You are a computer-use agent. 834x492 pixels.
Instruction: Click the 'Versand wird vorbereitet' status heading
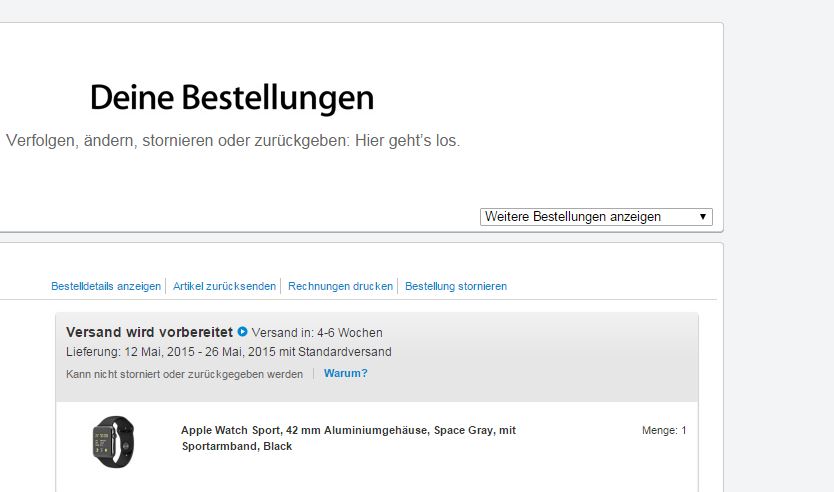tap(149, 332)
